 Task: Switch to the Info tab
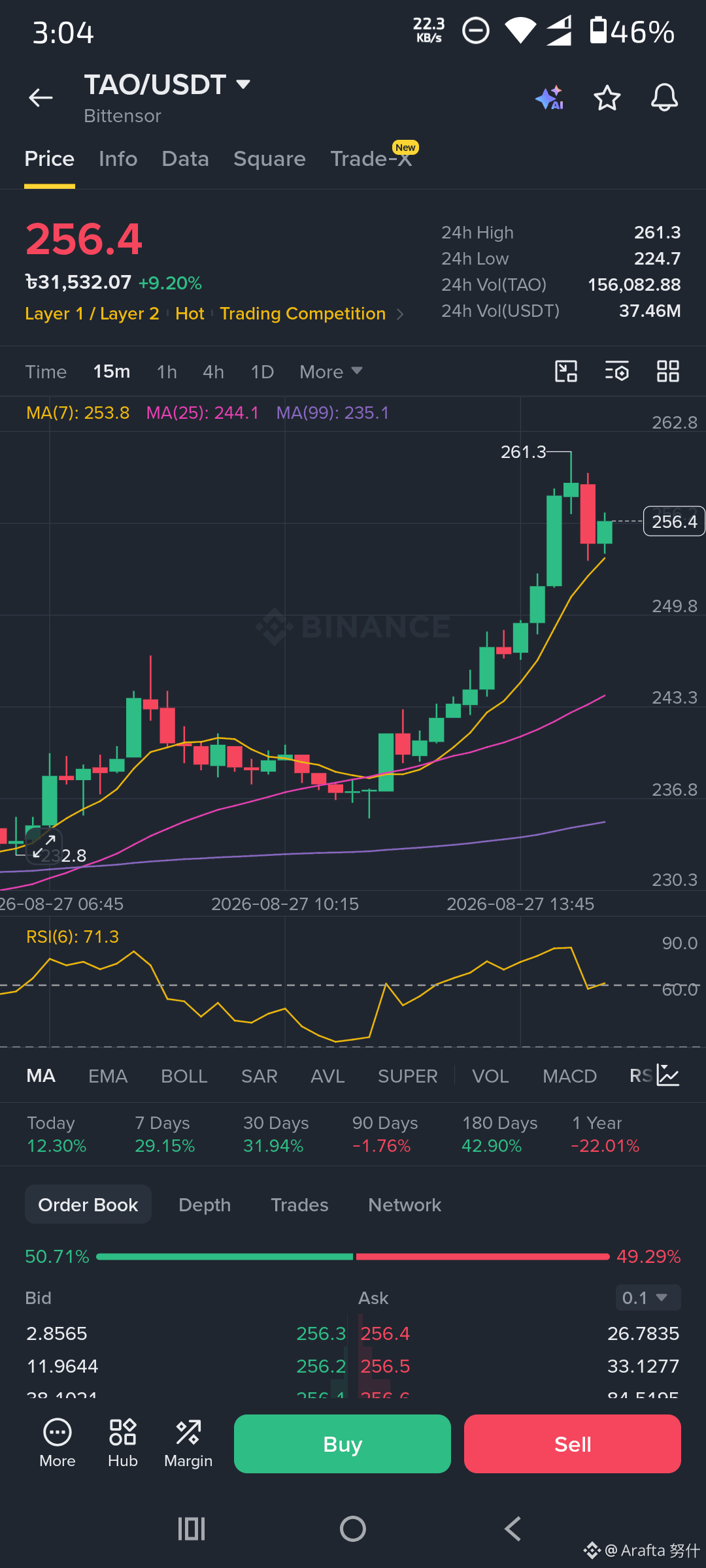tap(118, 159)
